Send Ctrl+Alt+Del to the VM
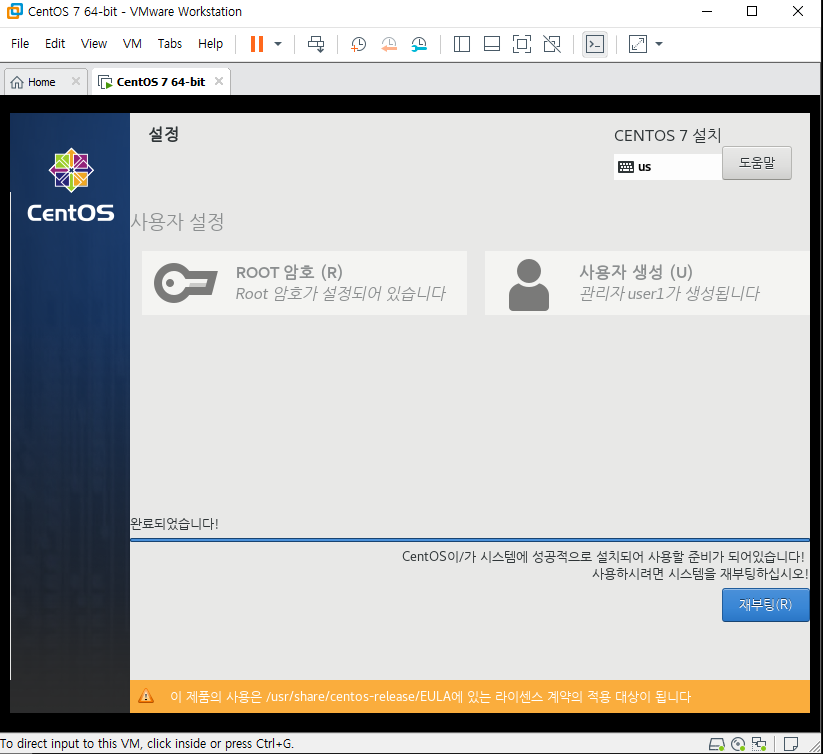The height and width of the screenshot is (754, 823). [x=316, y=44]
